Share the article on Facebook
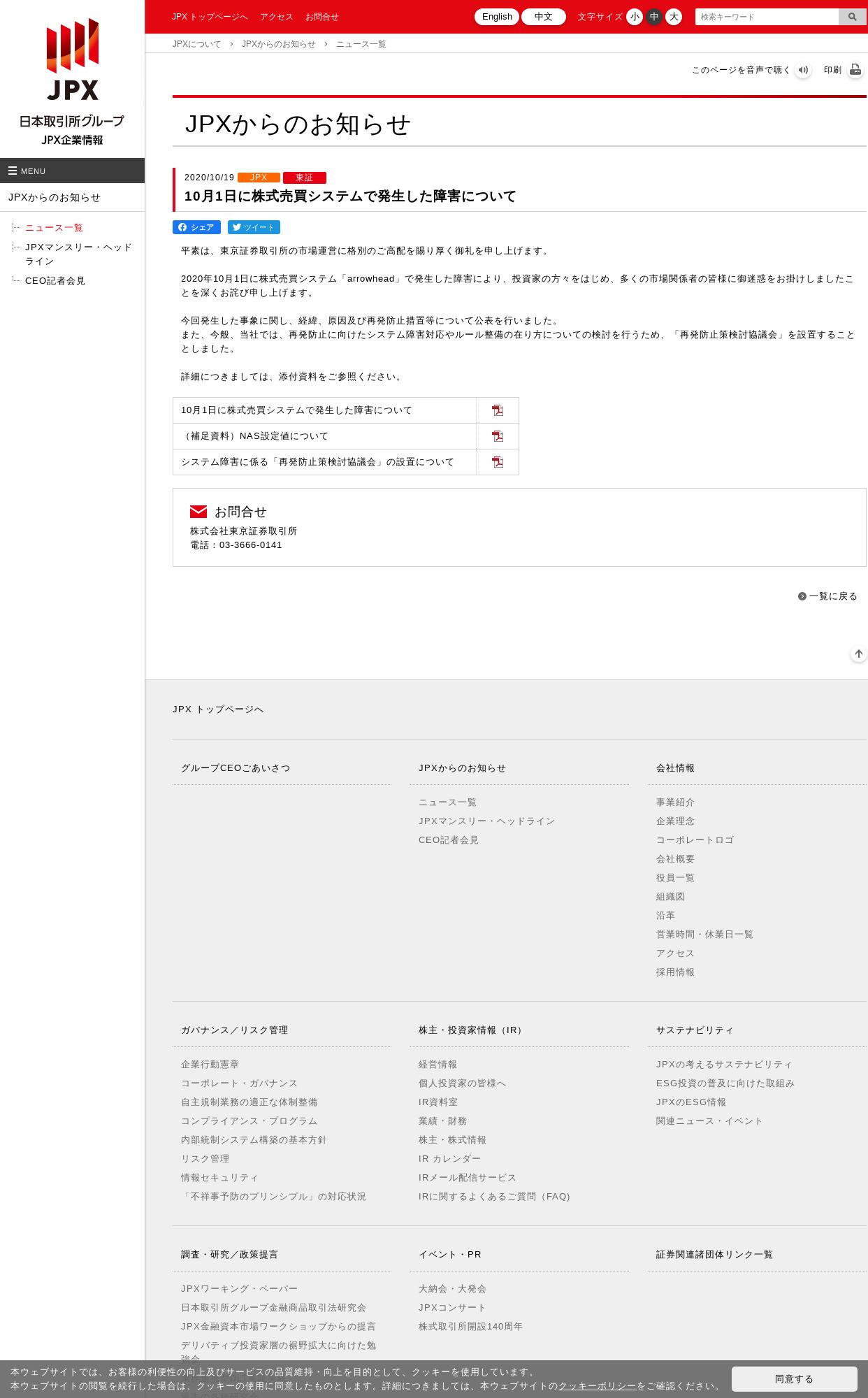Screen dimensions: 868x1398 196,227
